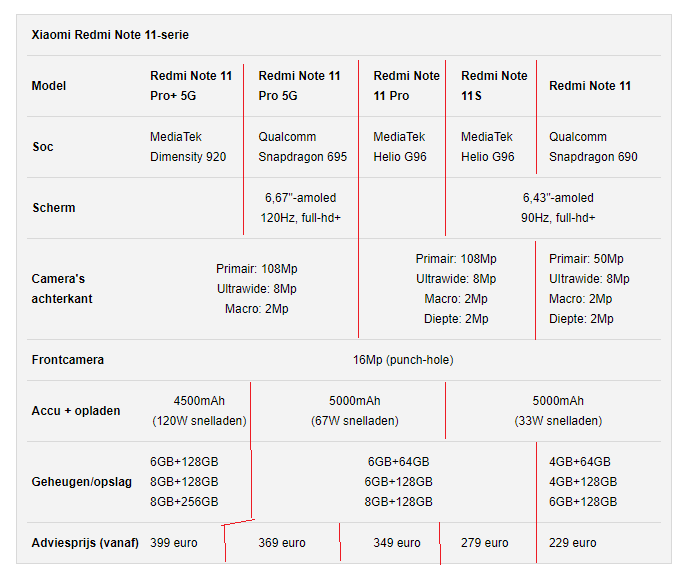Select the "Redmi Note 11 S" column header
The width and height of the screenshot is (685, 580).
(494, 86)
